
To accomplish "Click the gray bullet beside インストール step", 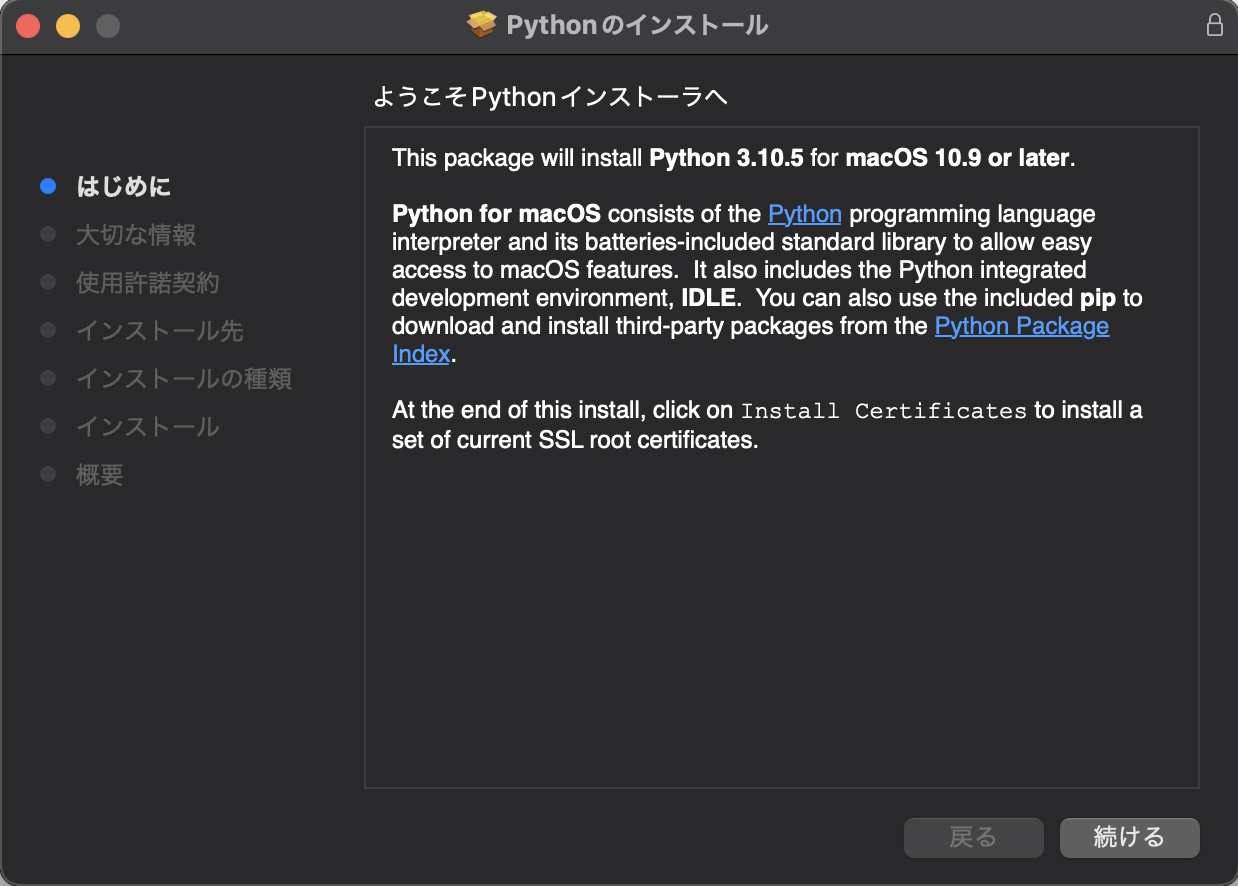I will tap(48, 426).
